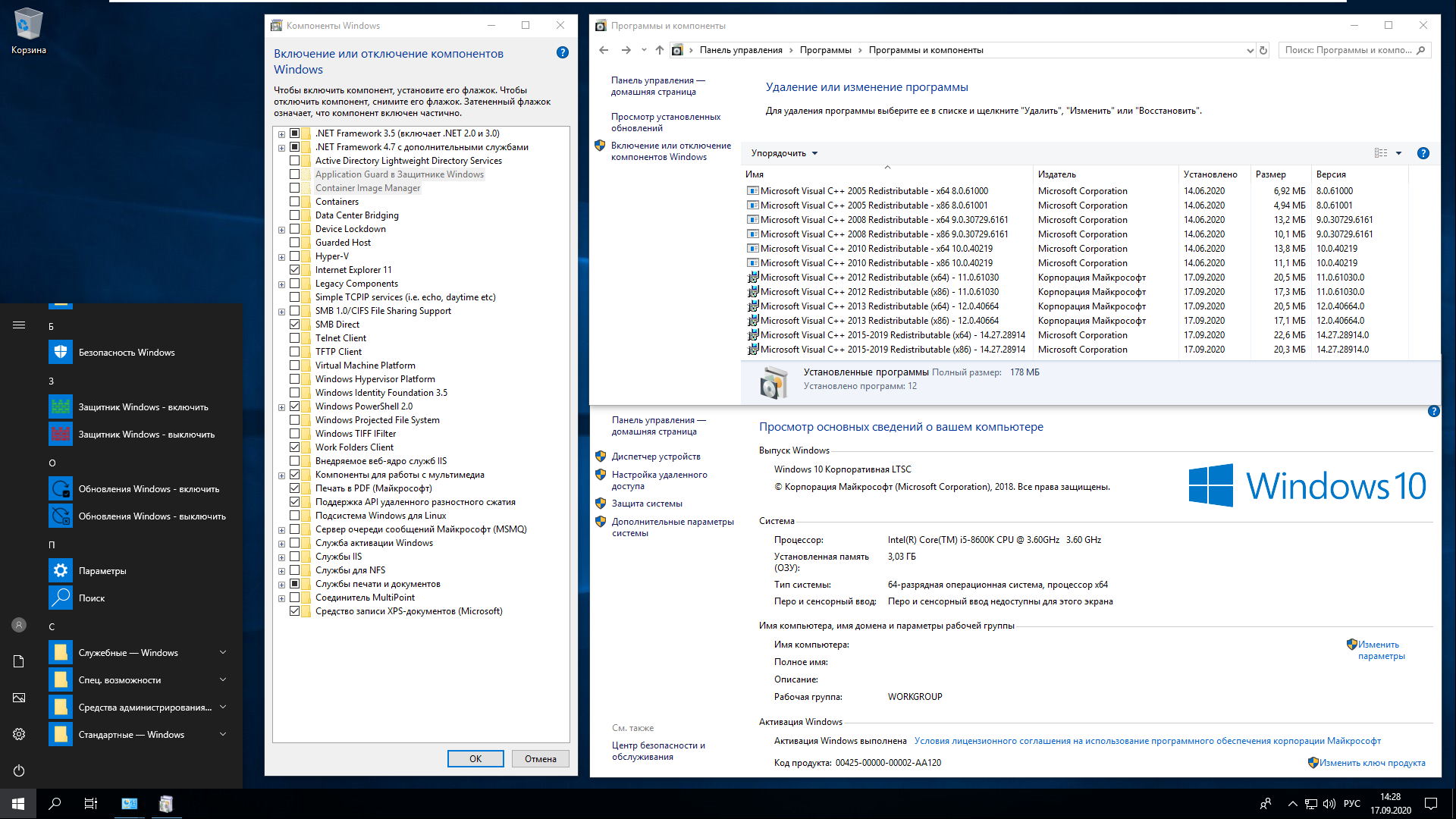The image size is (1456, 819).
Task: Open Безопасность Windows shield tile
Action: (61, 352)
